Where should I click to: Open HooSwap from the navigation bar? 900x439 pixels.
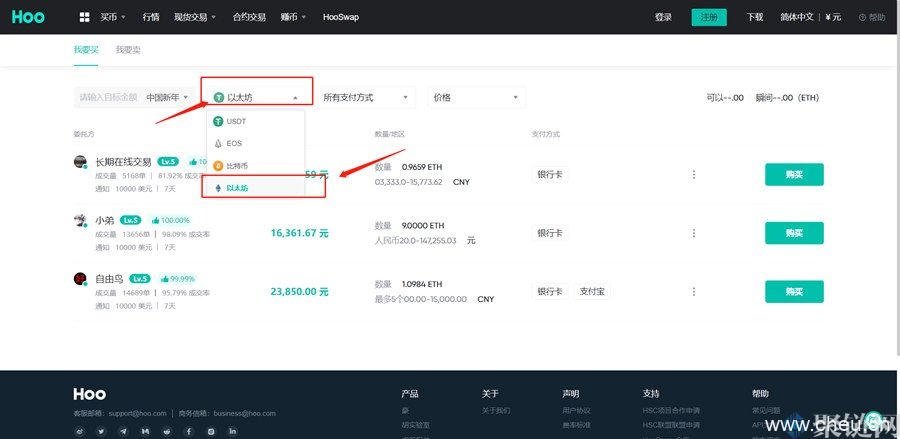(341, 17)
